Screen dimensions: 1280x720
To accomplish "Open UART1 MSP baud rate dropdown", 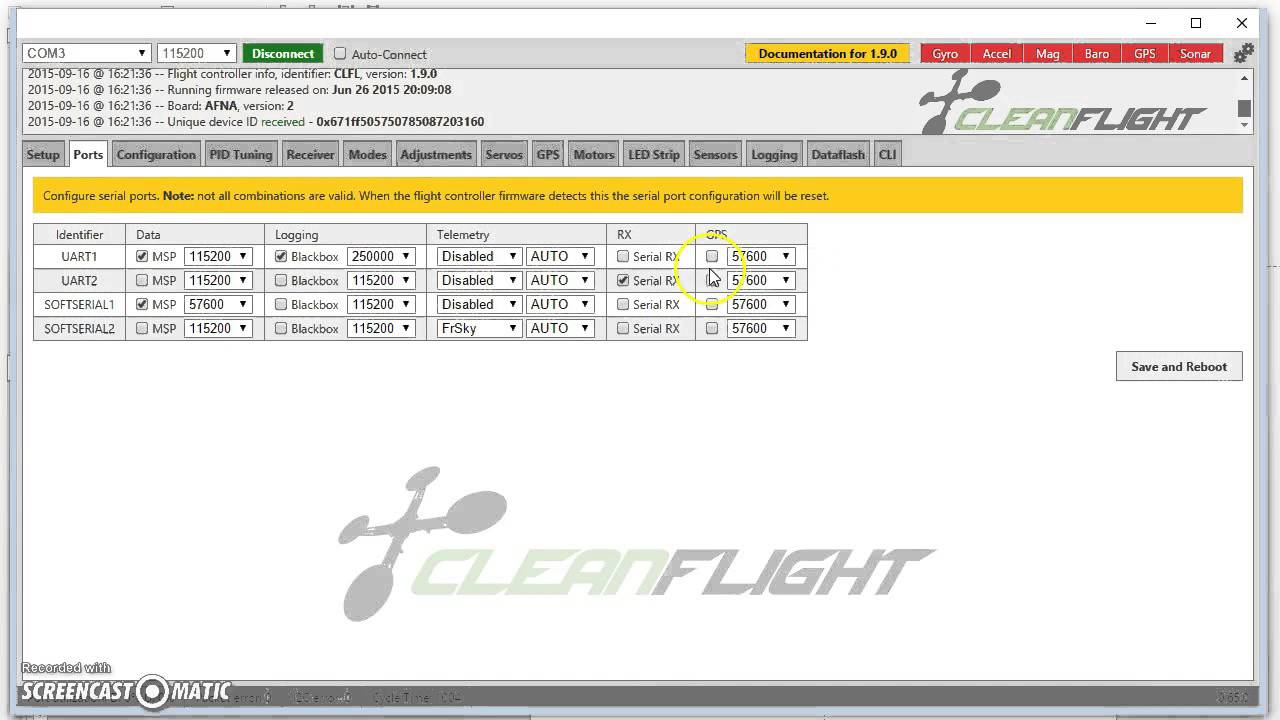I will click(x=218, y=256).
